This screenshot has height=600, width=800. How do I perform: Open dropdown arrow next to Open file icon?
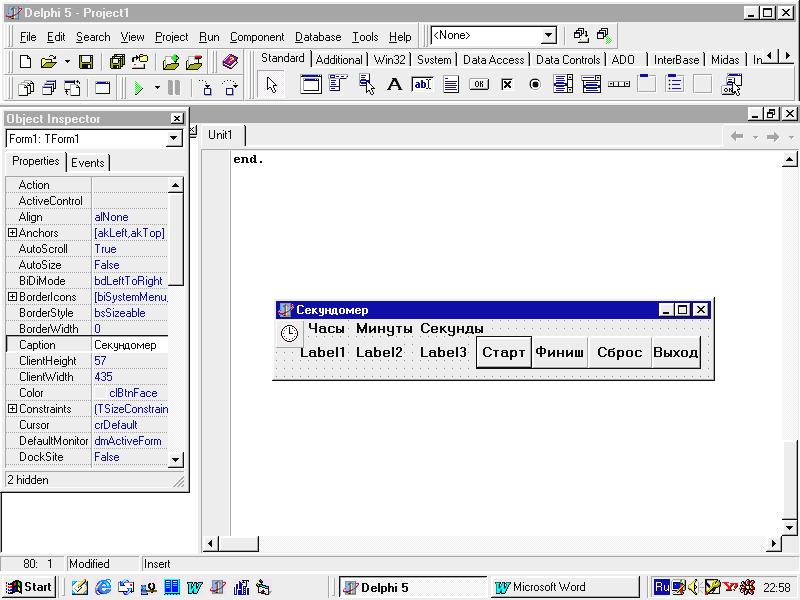pyautogui.click(x=67, y=62)
